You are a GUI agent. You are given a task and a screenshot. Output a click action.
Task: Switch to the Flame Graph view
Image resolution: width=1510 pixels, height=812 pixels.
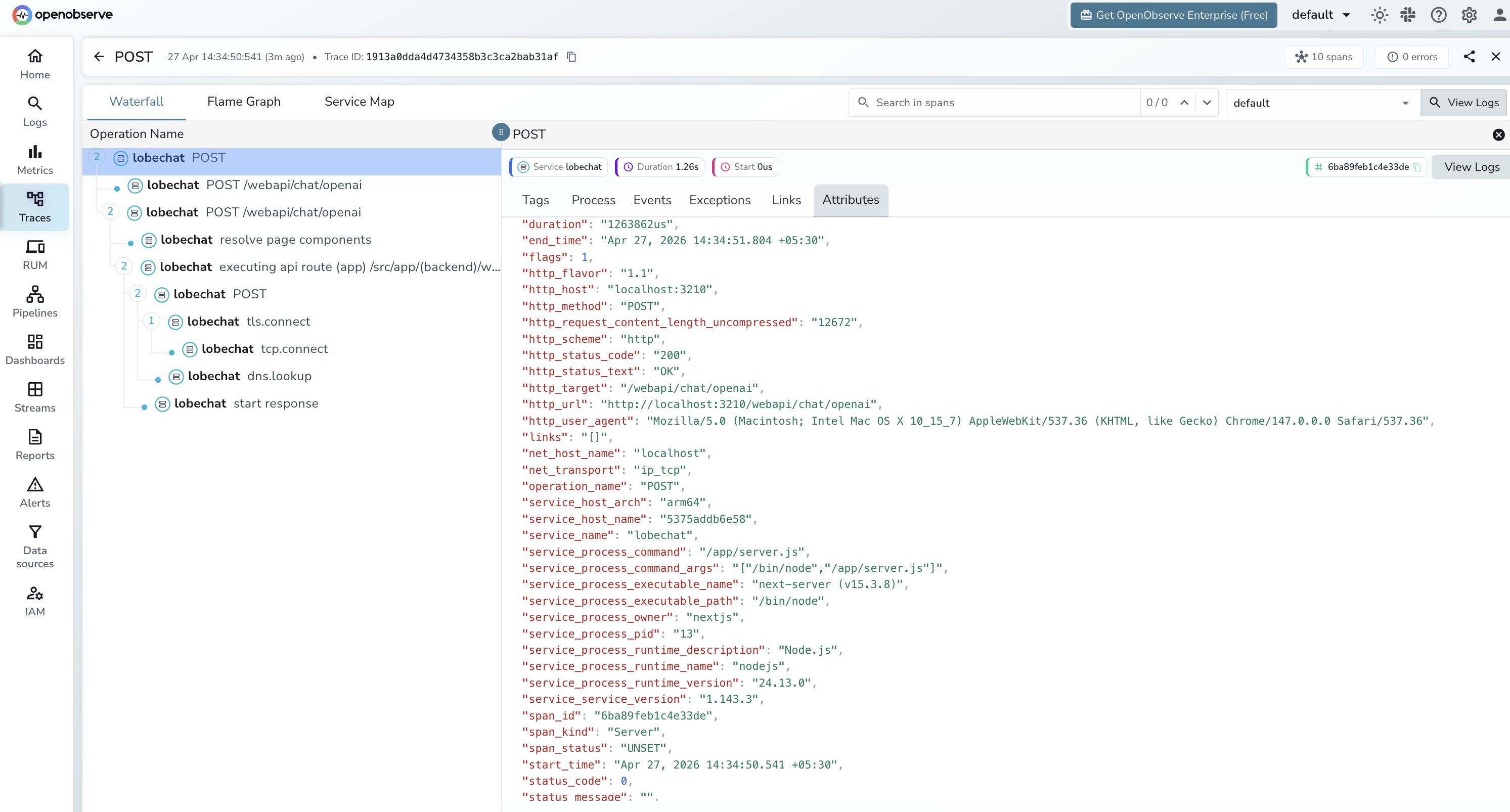pos(244,101)
